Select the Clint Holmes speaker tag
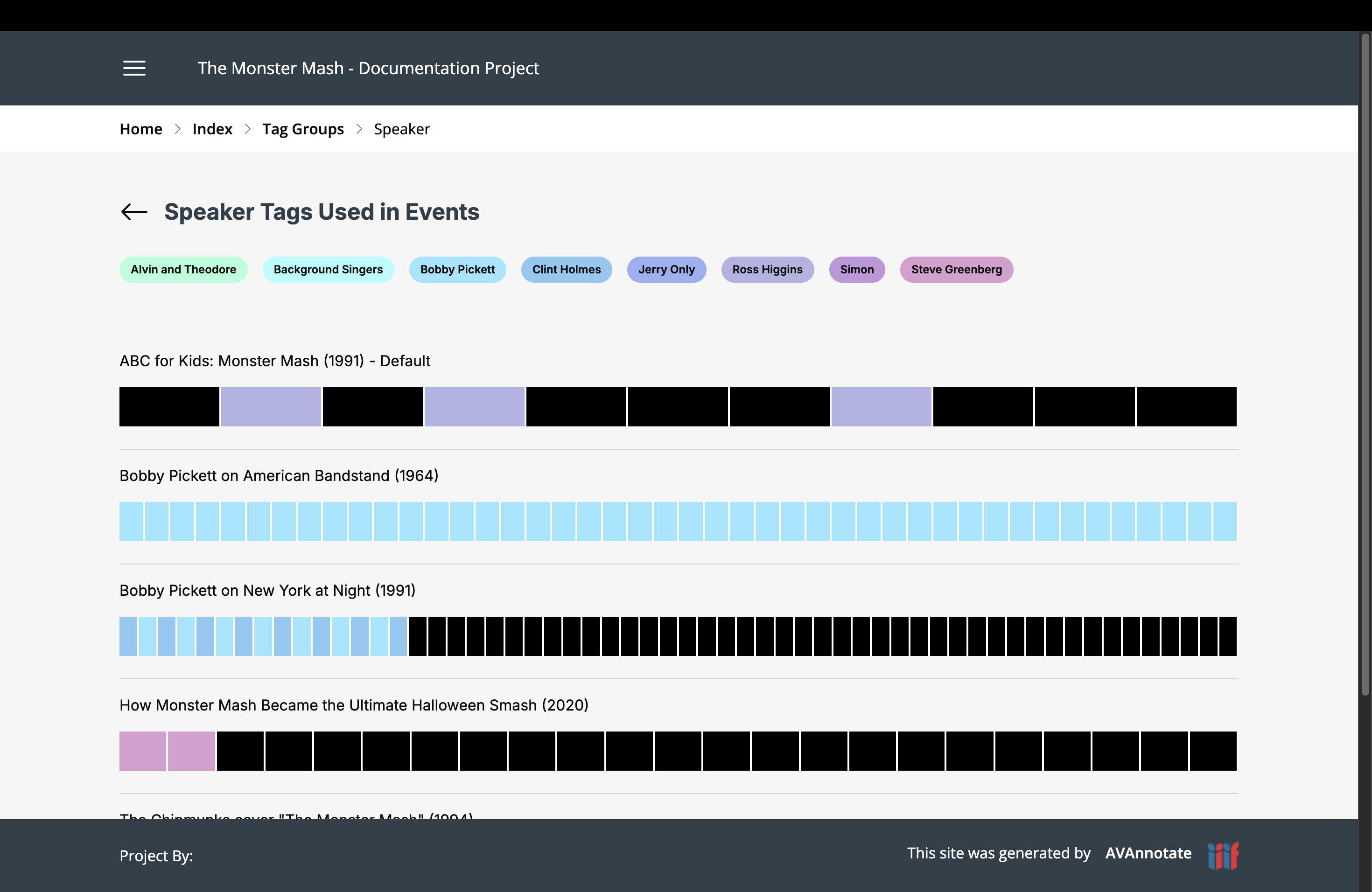The image size is (1372, 892). (566, 270)
